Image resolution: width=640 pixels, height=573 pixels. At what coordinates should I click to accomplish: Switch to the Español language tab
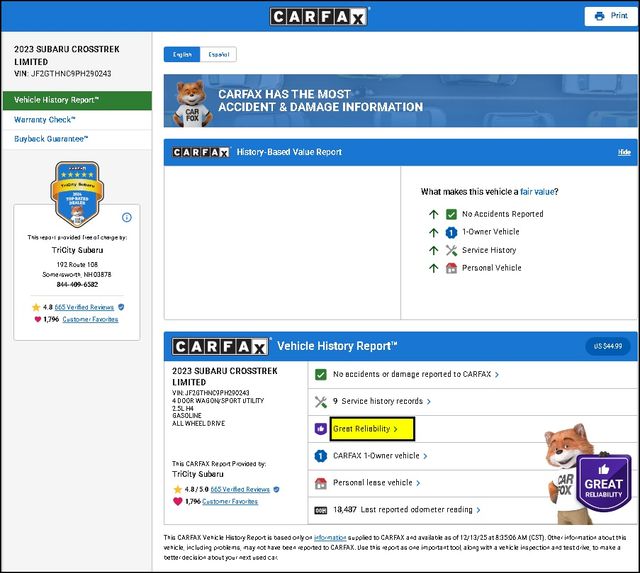tap(218, 55)
